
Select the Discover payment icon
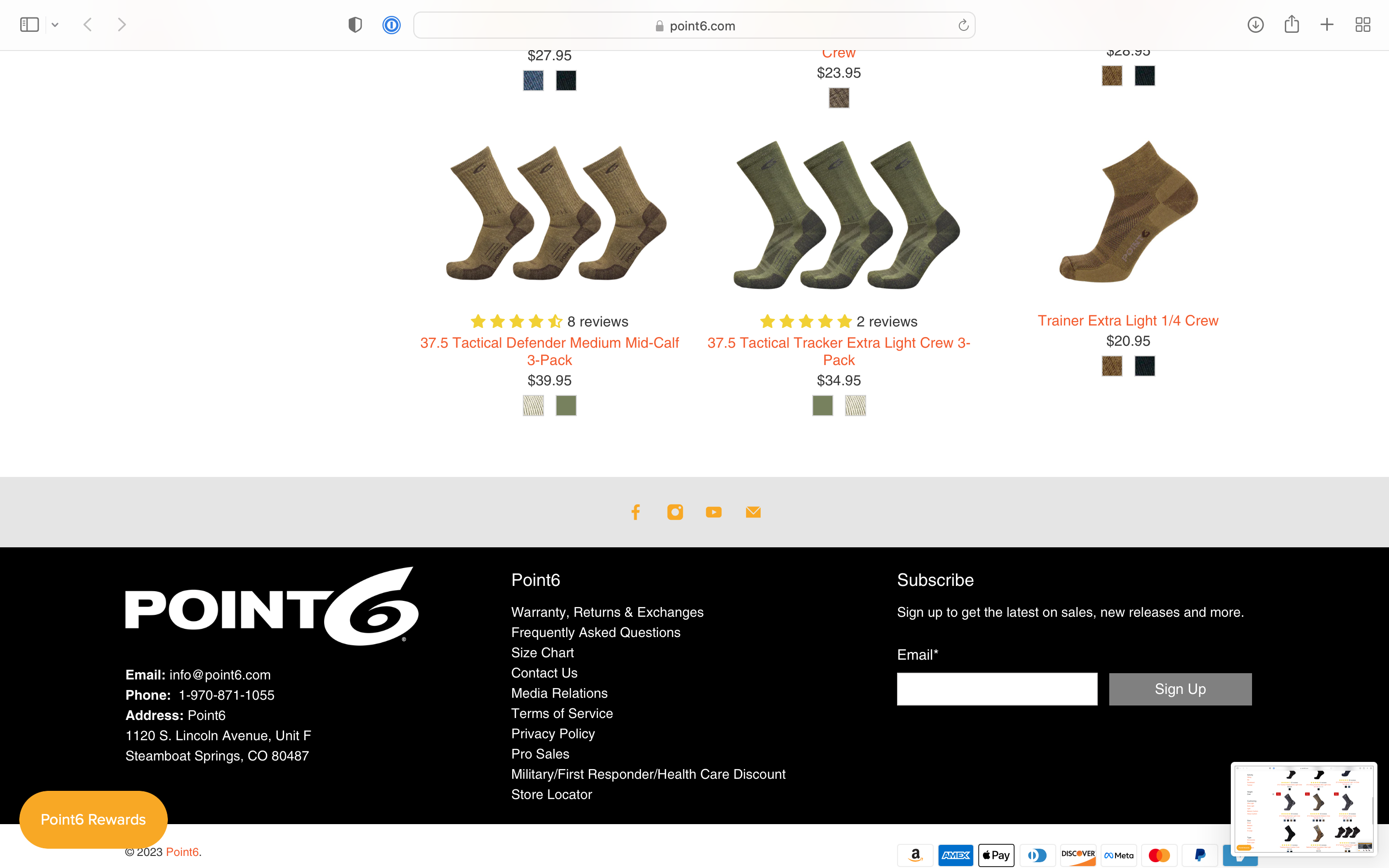click(x=1078, y=855)
